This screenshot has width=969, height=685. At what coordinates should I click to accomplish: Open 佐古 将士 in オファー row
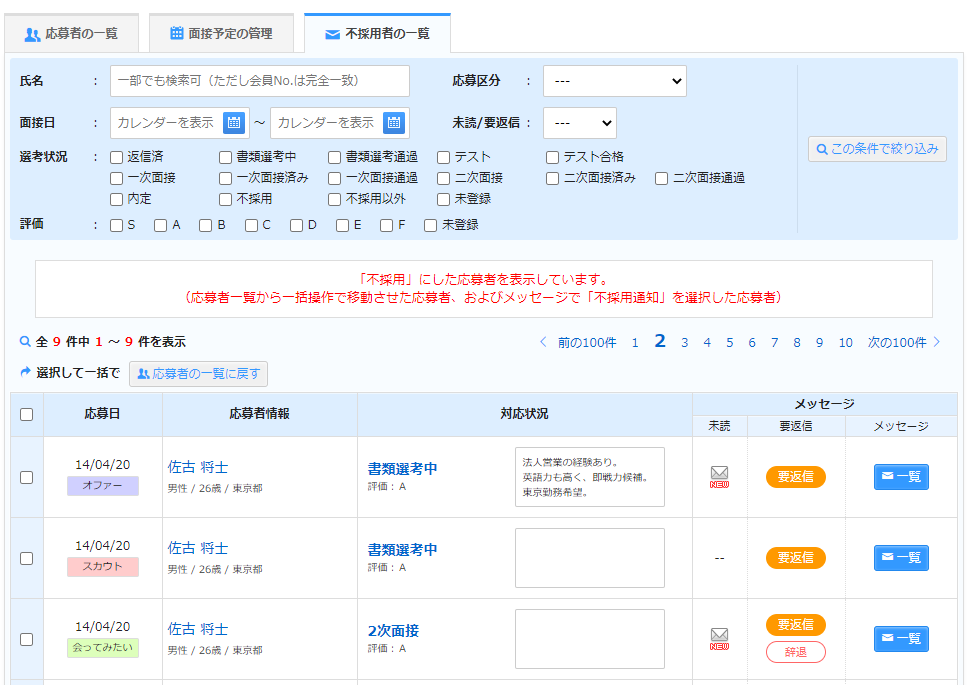[198, 467]
